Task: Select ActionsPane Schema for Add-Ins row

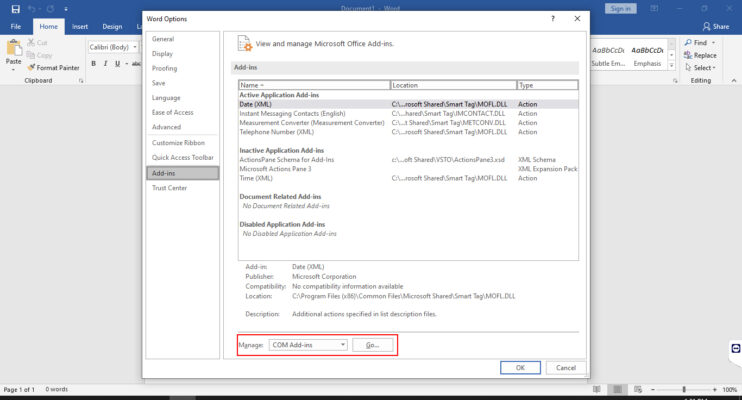Action: pos(408,160)
